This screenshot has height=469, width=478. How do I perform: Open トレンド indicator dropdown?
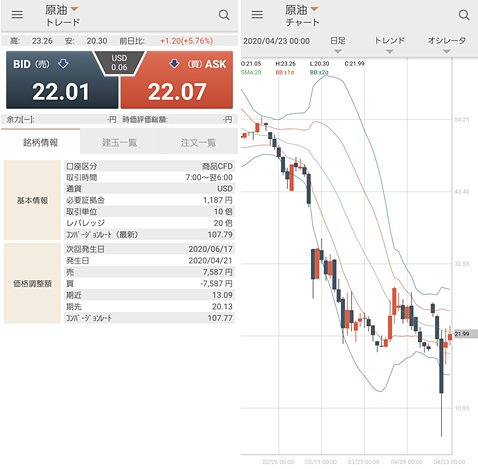click(x=389, y=45)
